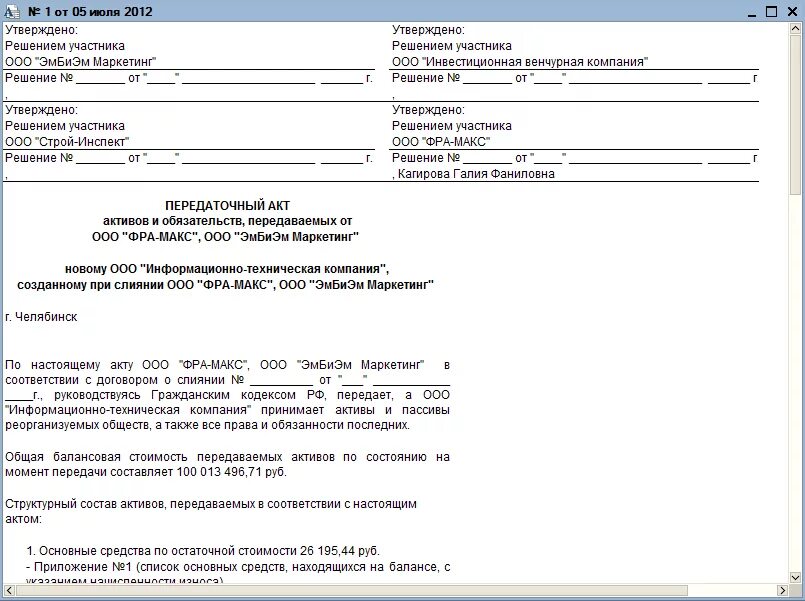Click "Решение №" line under Строй-Инспект
The width and height of the screenshot is (805, 601).
point(189,158)
